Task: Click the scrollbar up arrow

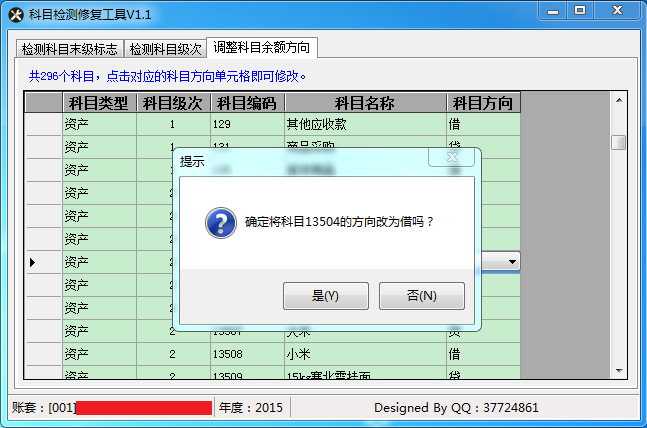Action: point(619,100)
